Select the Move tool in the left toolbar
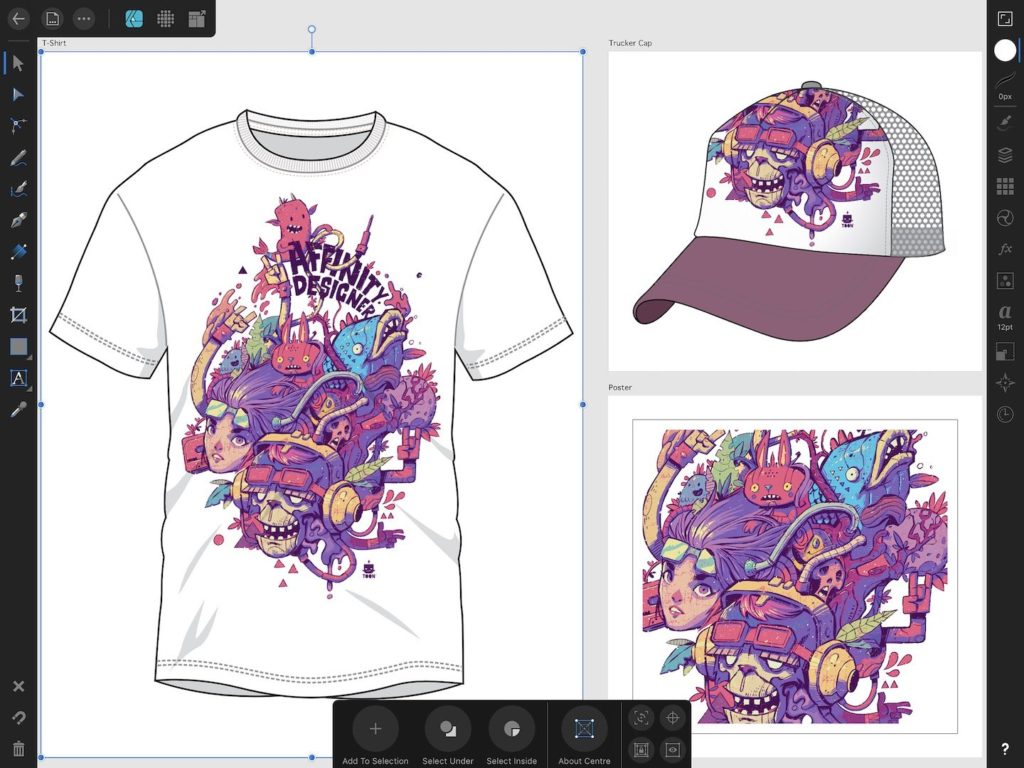This screenshot has width=1024, height=768. tap(16, 63)
